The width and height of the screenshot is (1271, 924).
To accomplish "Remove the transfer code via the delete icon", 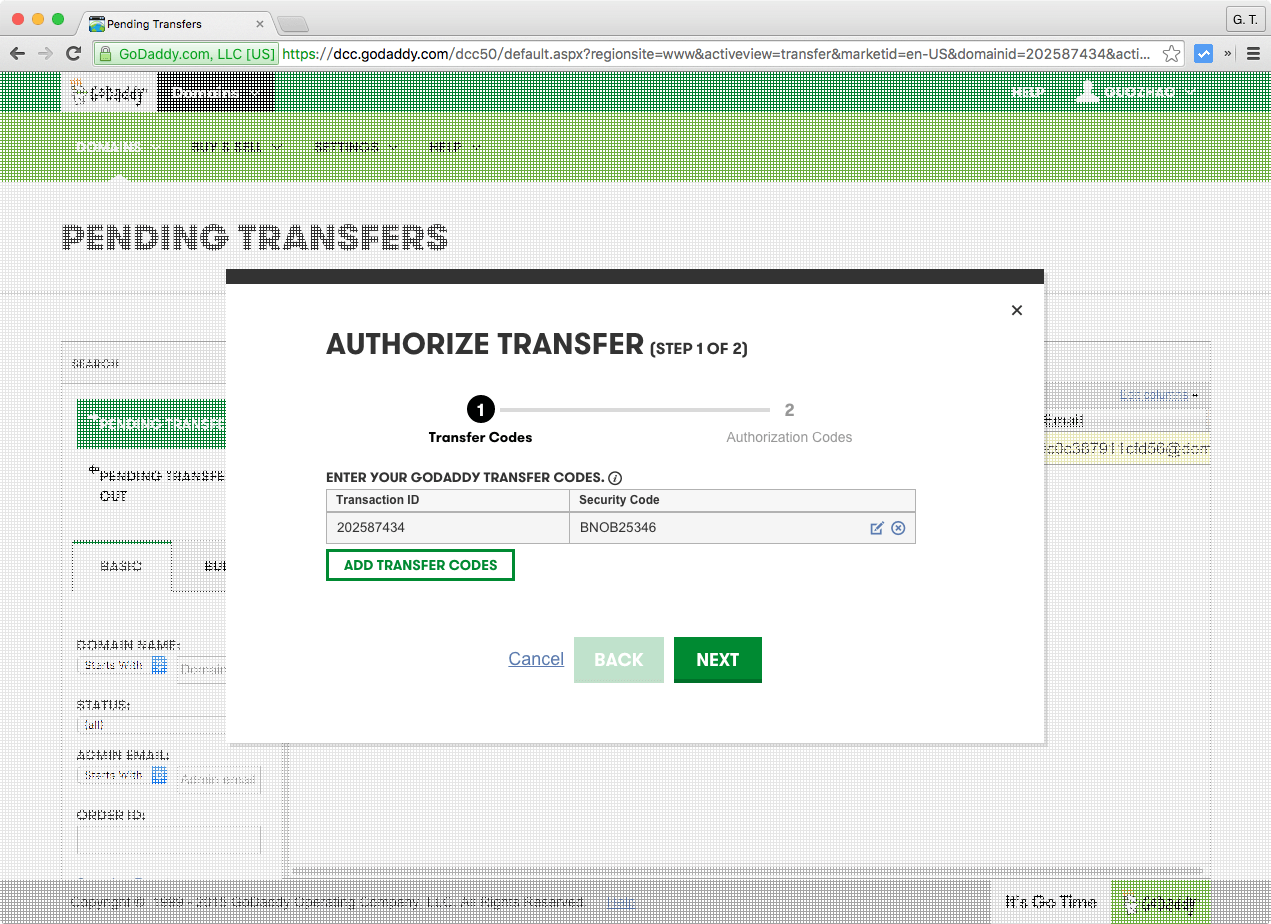I will 898,528.
